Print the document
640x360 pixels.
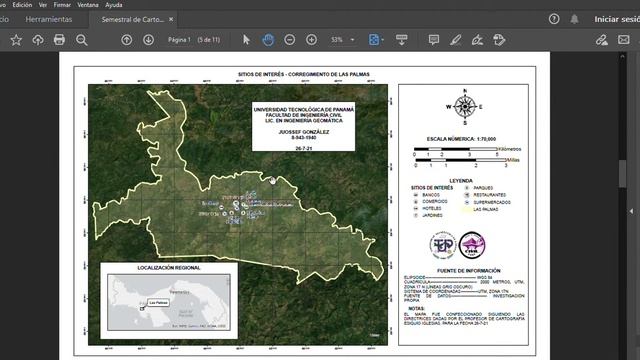coord(59,40)
